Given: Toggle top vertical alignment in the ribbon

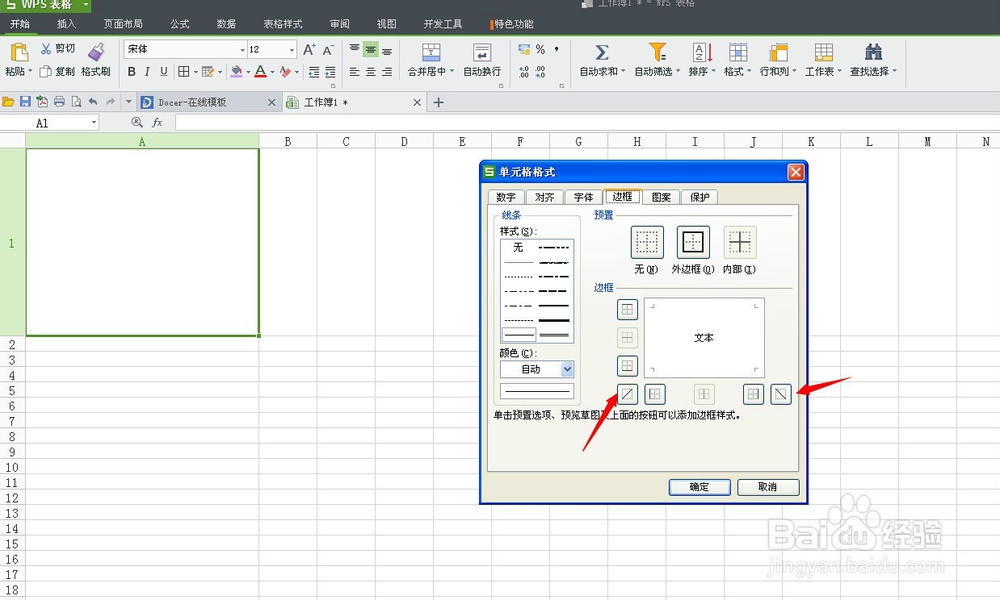Looking at the screenshot, I should click(x=355, y=50).
